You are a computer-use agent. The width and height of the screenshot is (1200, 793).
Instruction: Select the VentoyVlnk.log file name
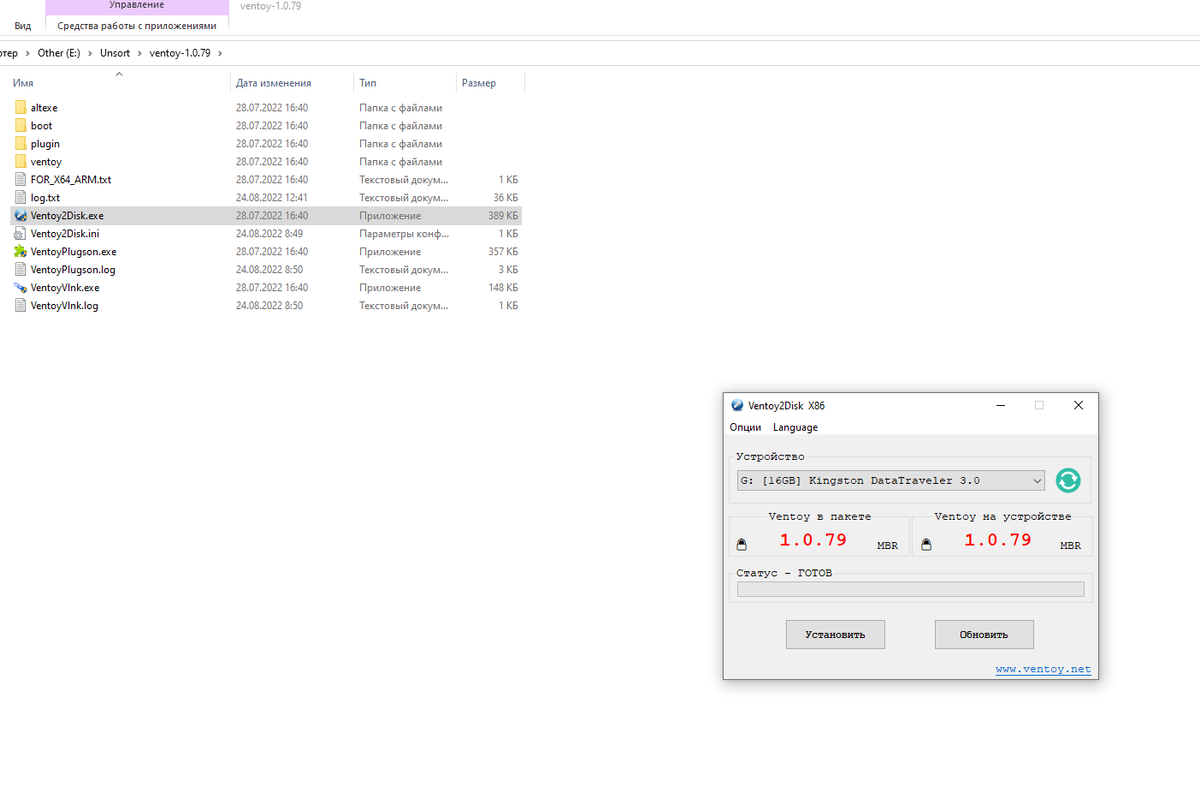tap(64, 306)
